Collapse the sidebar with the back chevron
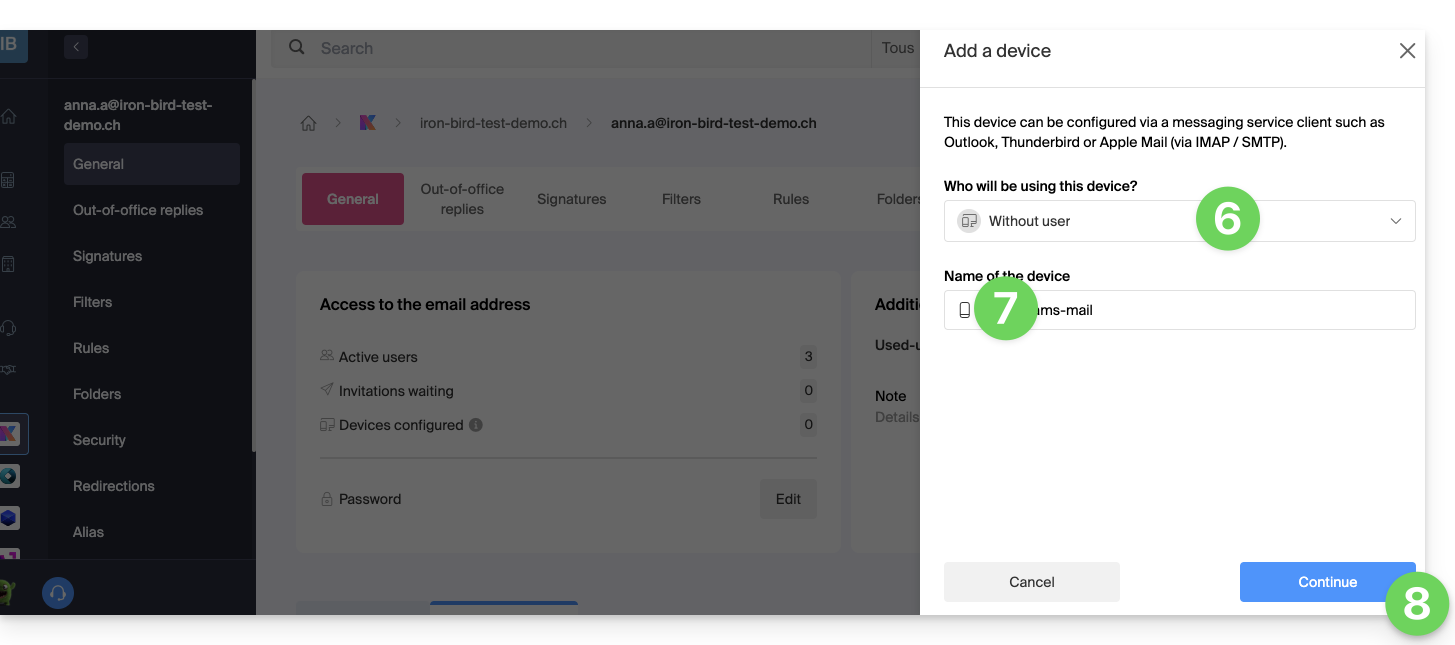 [76, 46]
